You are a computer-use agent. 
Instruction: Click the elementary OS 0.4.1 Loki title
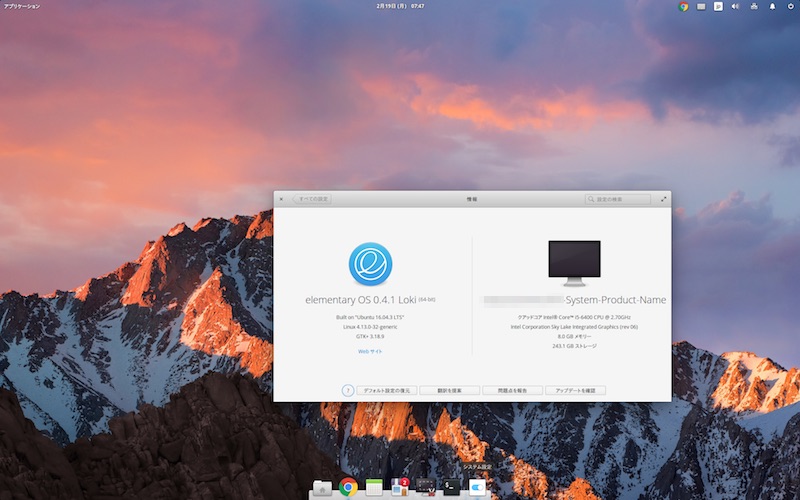coord(361,299)
